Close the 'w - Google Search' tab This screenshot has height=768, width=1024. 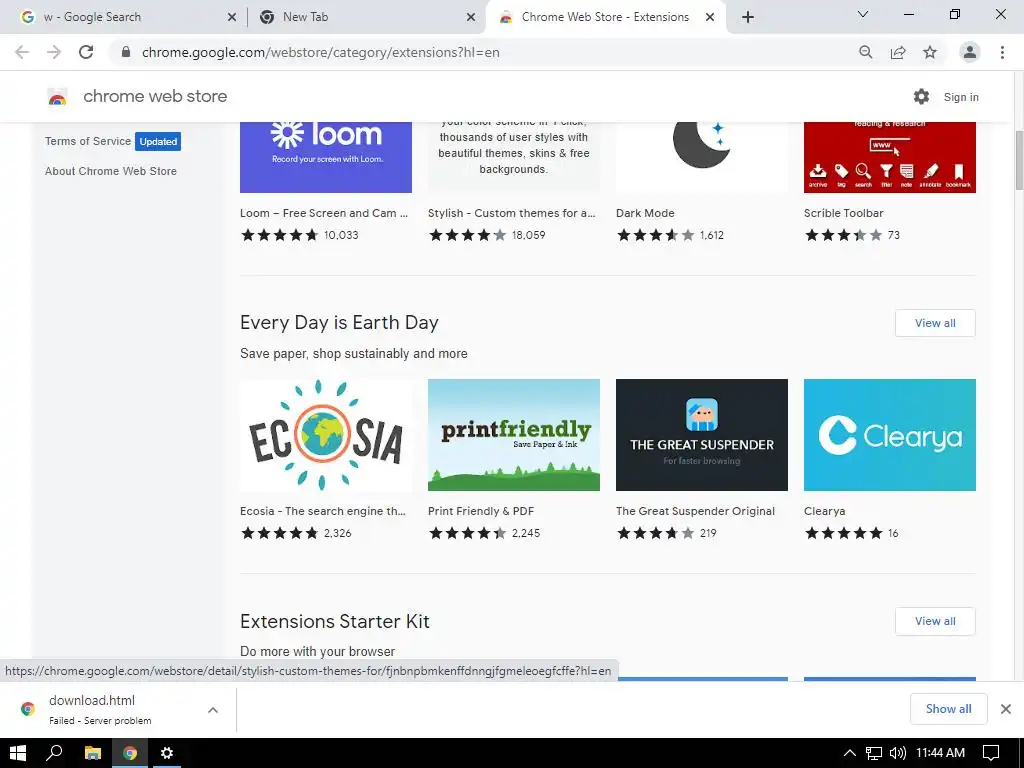(232, 18)
